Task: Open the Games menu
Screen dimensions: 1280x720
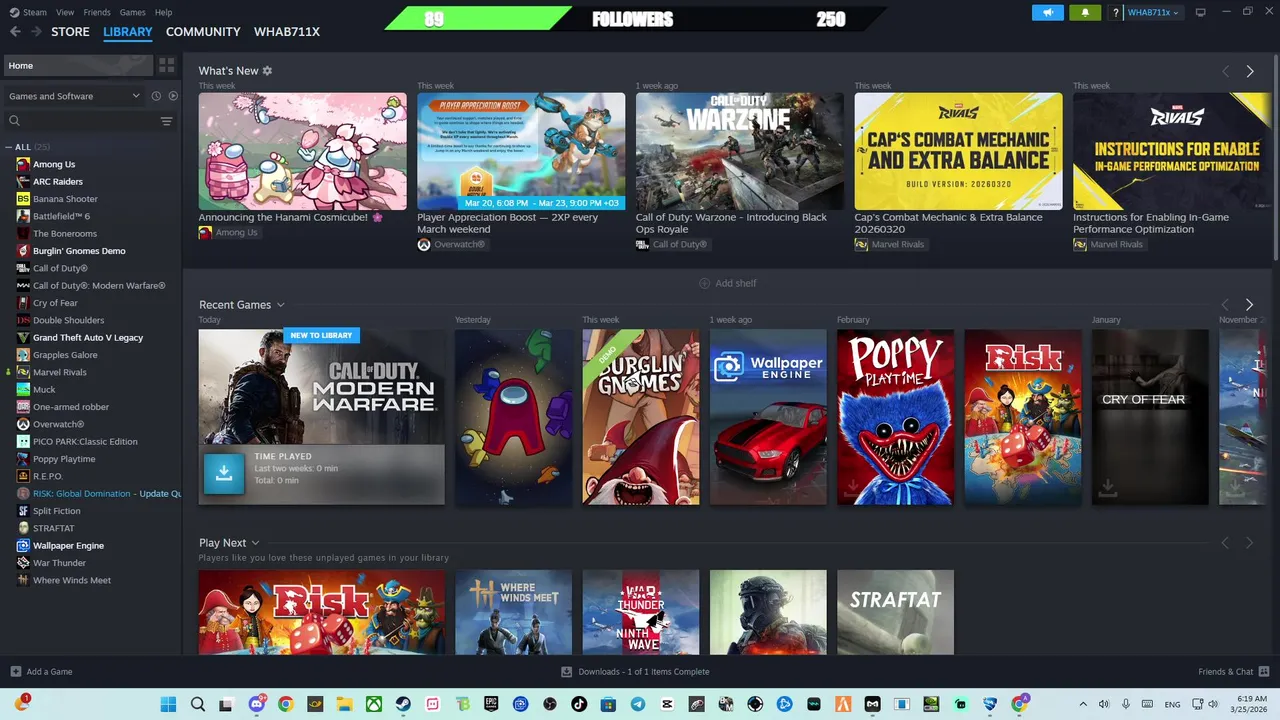Action: pyautogui.click(x=132, y=12)
